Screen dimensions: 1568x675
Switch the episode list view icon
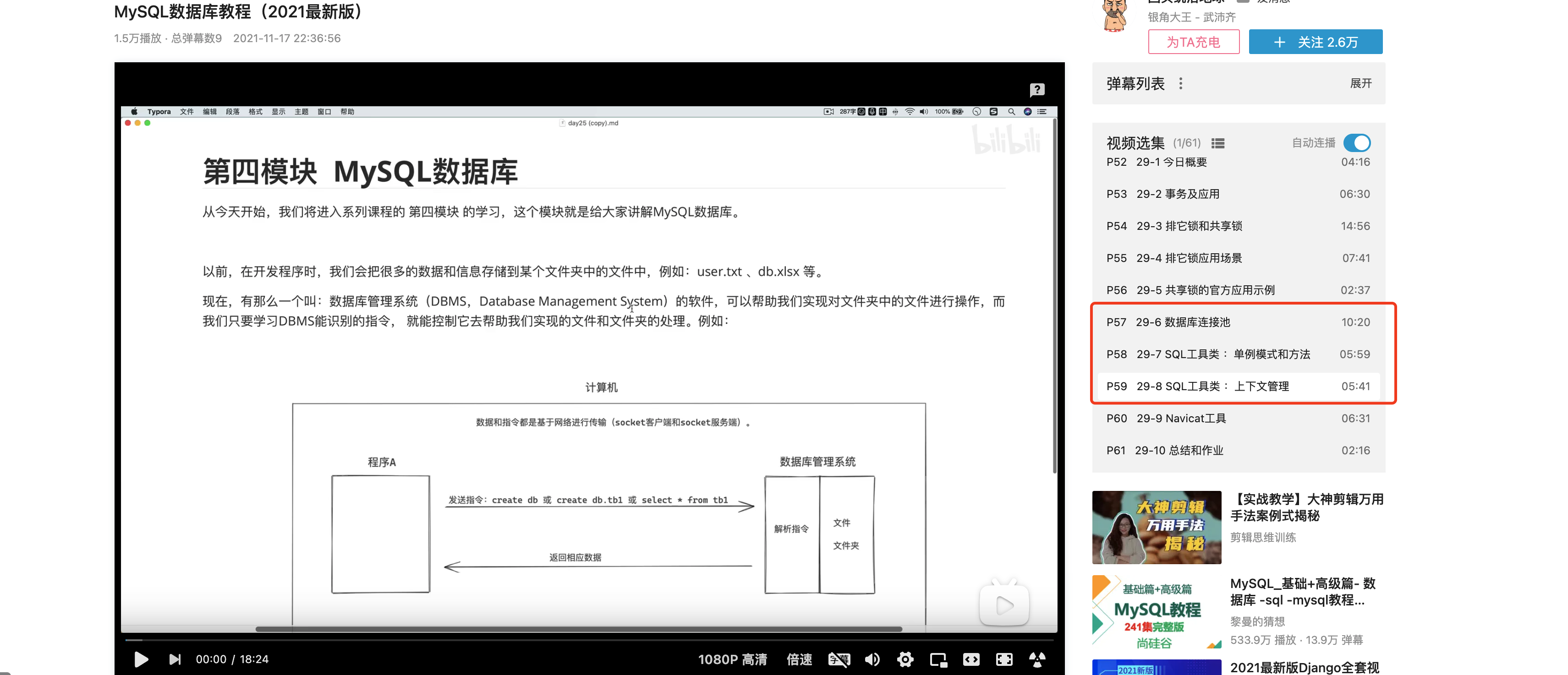pyautogui.click(x=1217, y=143)
